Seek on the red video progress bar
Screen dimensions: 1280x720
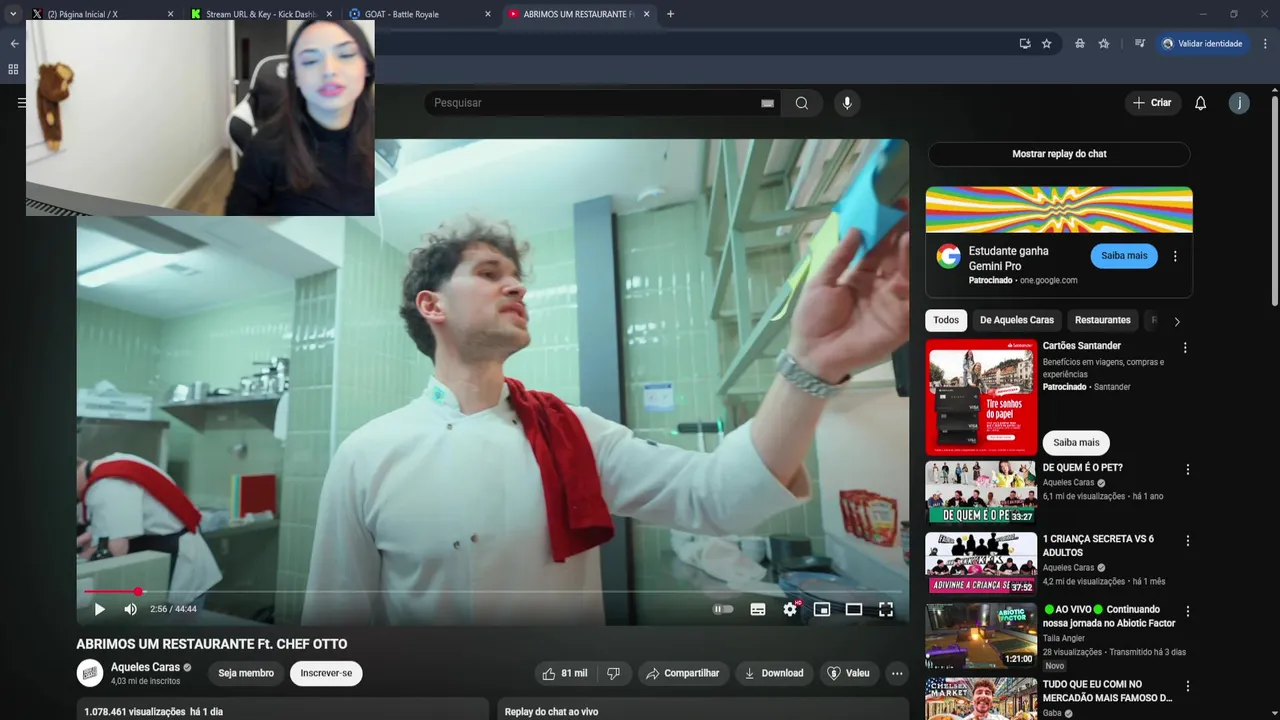point(493,592)
